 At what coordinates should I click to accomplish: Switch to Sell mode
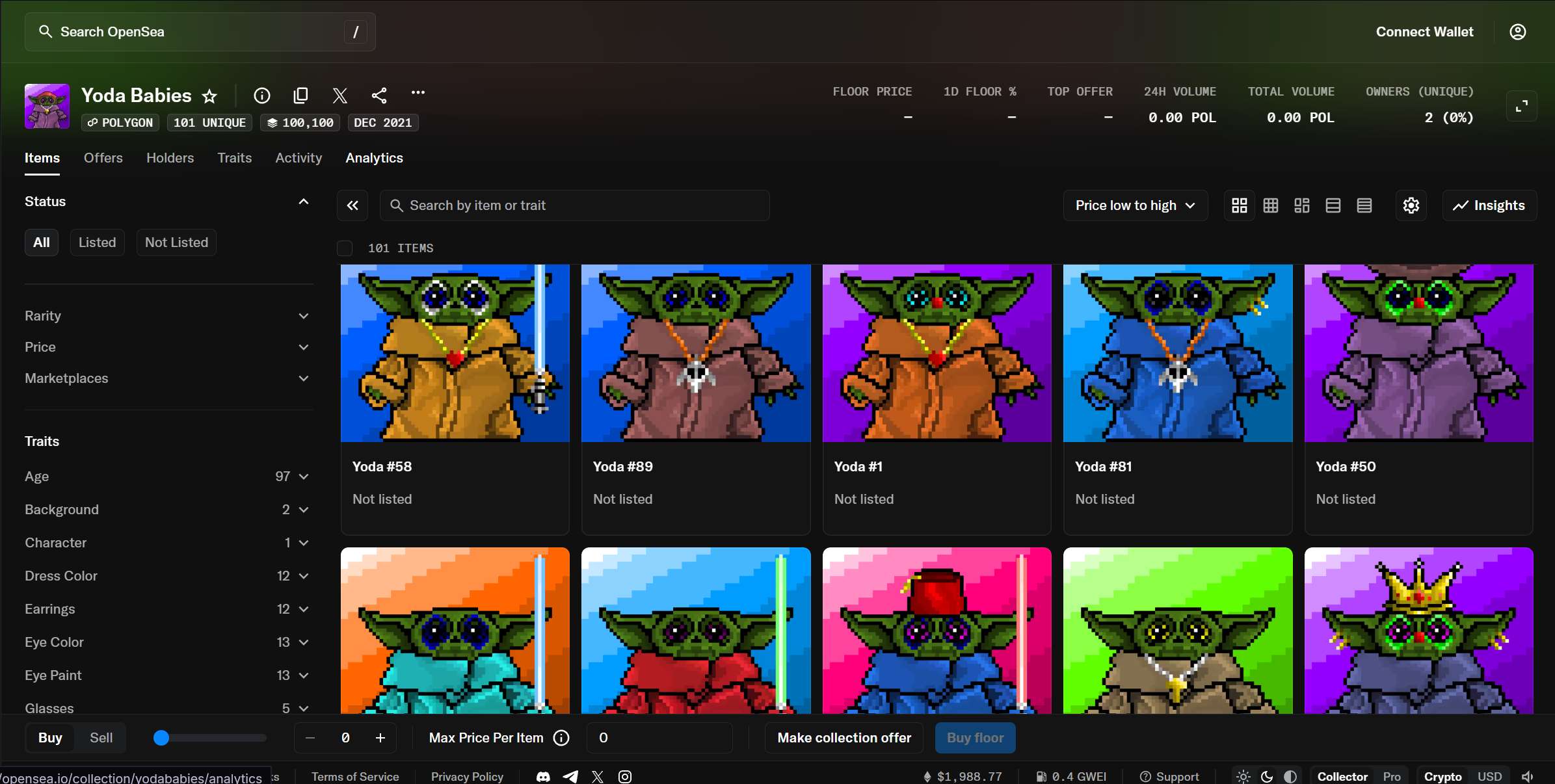(x=101, y=738)
